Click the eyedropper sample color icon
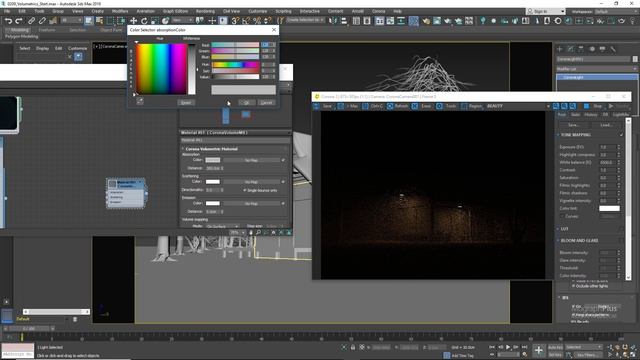This screenshot has height=360, width=640. pyautogui.click(x=140, y=101)
